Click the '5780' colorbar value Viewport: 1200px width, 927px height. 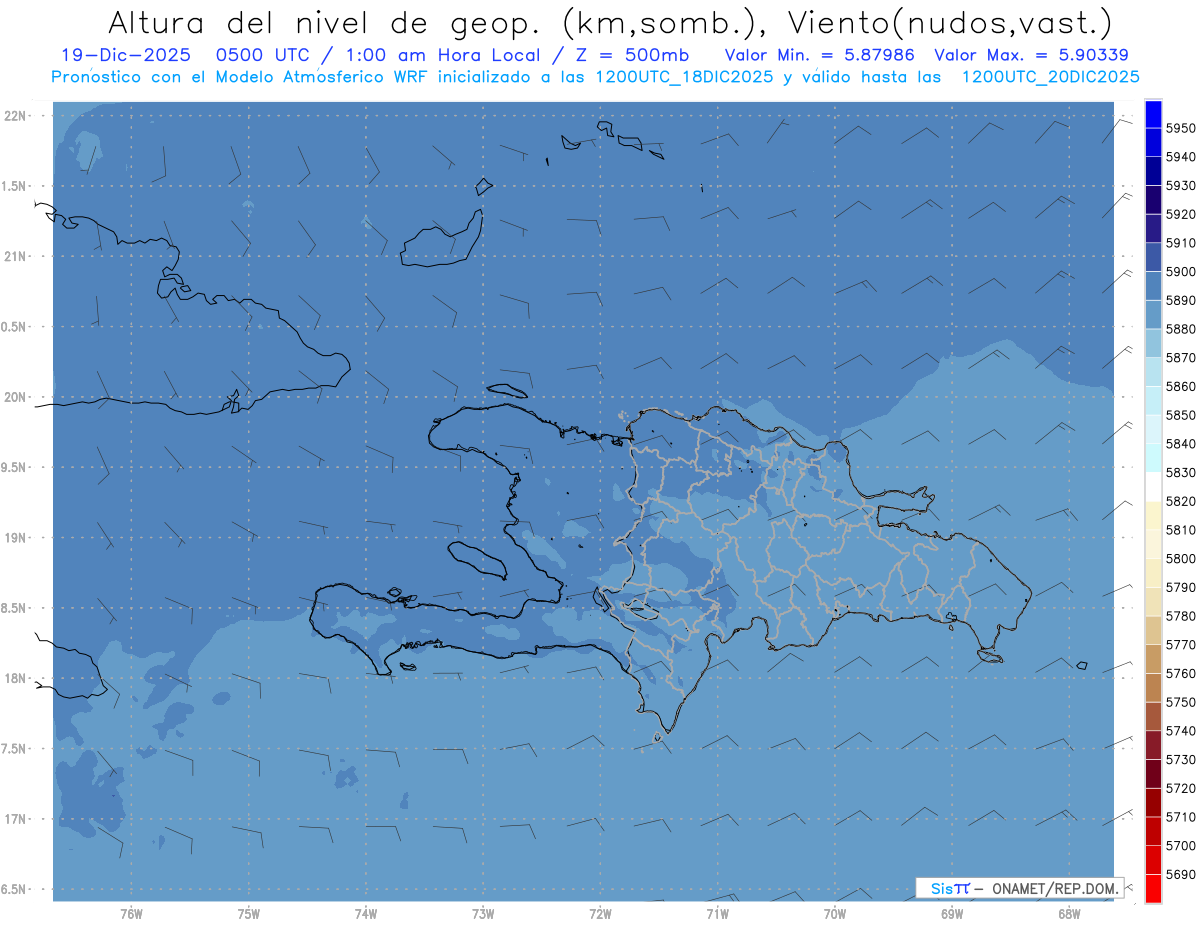coord(1181,616)
